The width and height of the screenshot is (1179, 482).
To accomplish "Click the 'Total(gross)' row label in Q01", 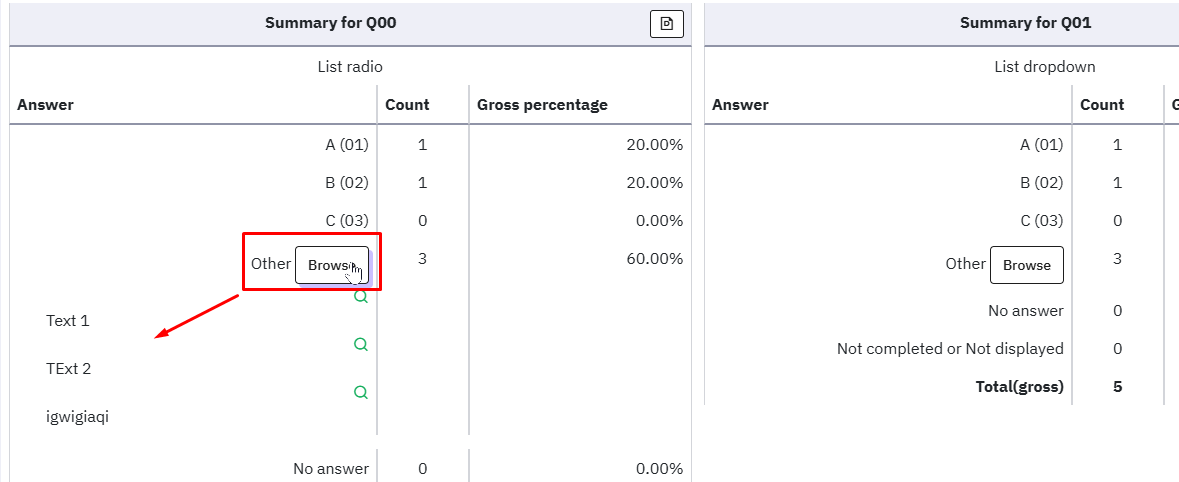I will pos(1019,387).
